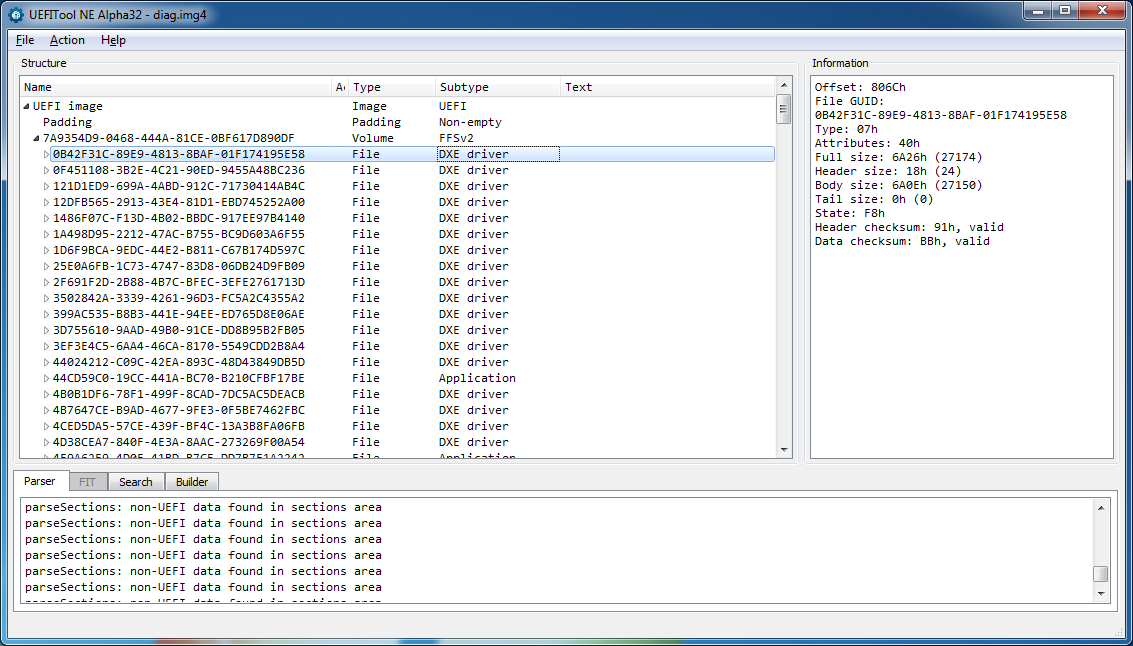This screenshot has width=1133, height=646.
Task: Sort by the Name column header
Action: pos(176,87)
